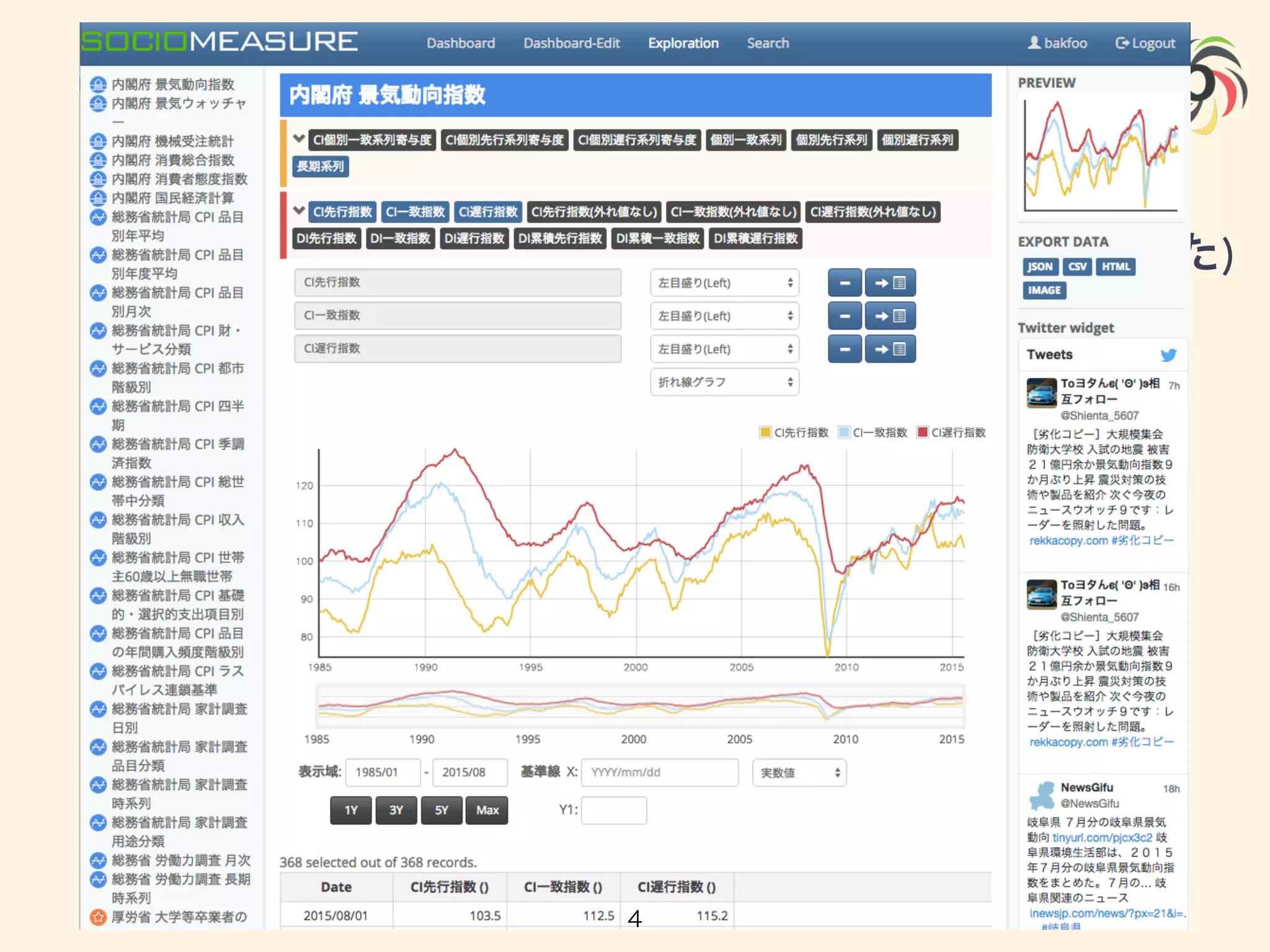
Task: Click minus button beside CI遅行指数 row
Action: pyautogui.click(x=844, y=350)
